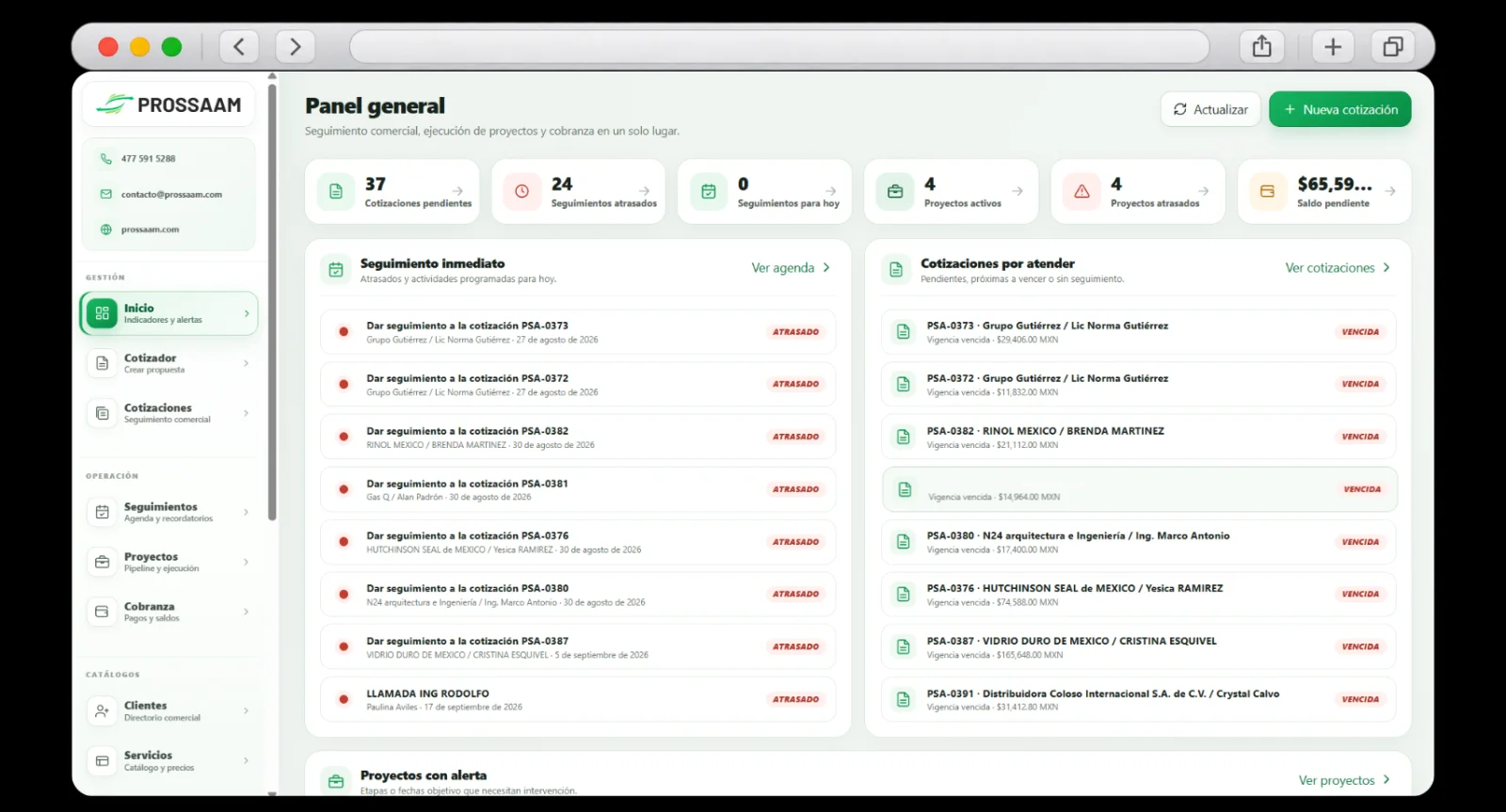This screenshot has height=812, width=1506.
Task: Open new browser tab with plus icon
Action: [1333, 46]
